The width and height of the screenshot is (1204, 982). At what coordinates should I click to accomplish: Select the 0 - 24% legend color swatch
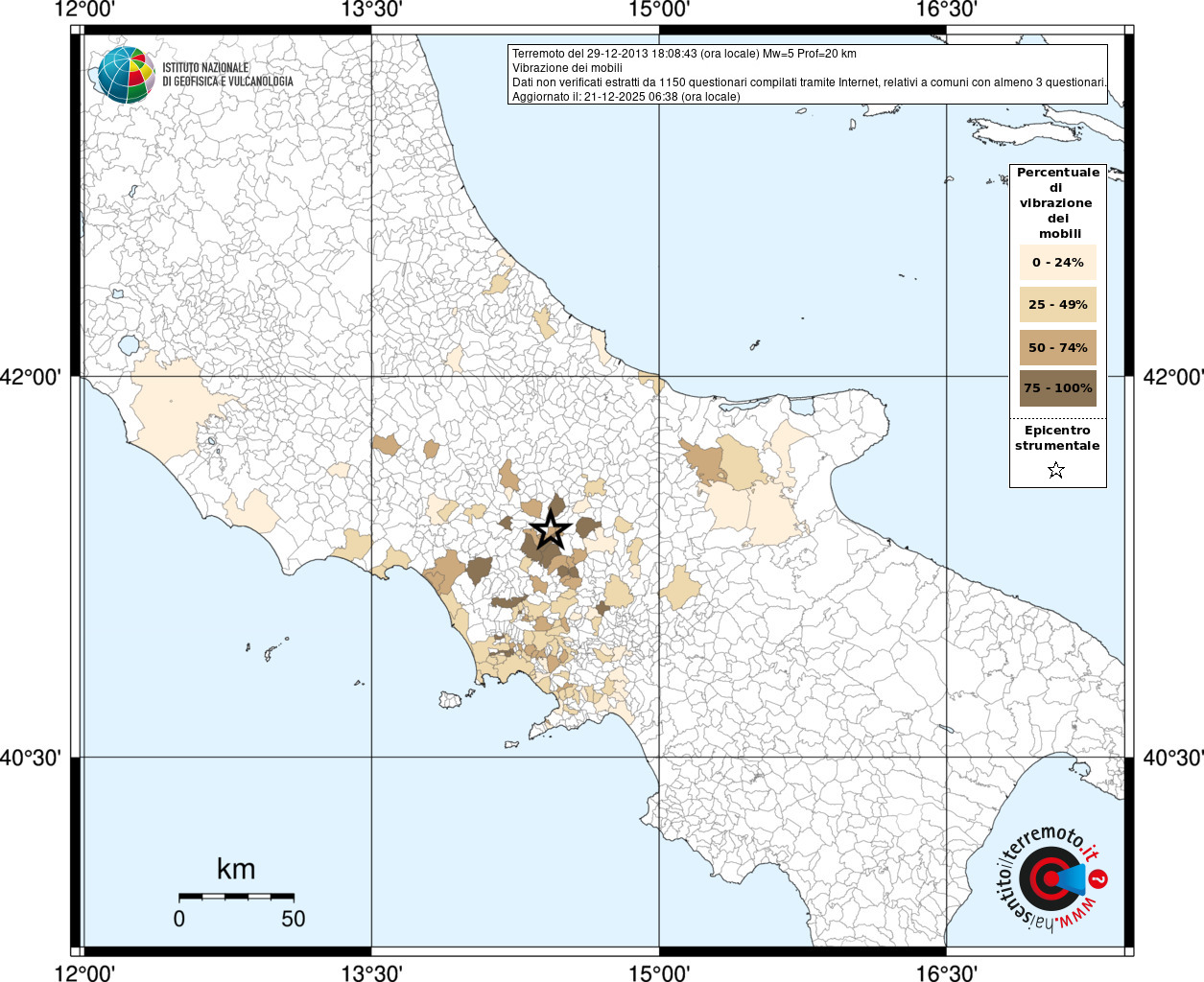1057,263
